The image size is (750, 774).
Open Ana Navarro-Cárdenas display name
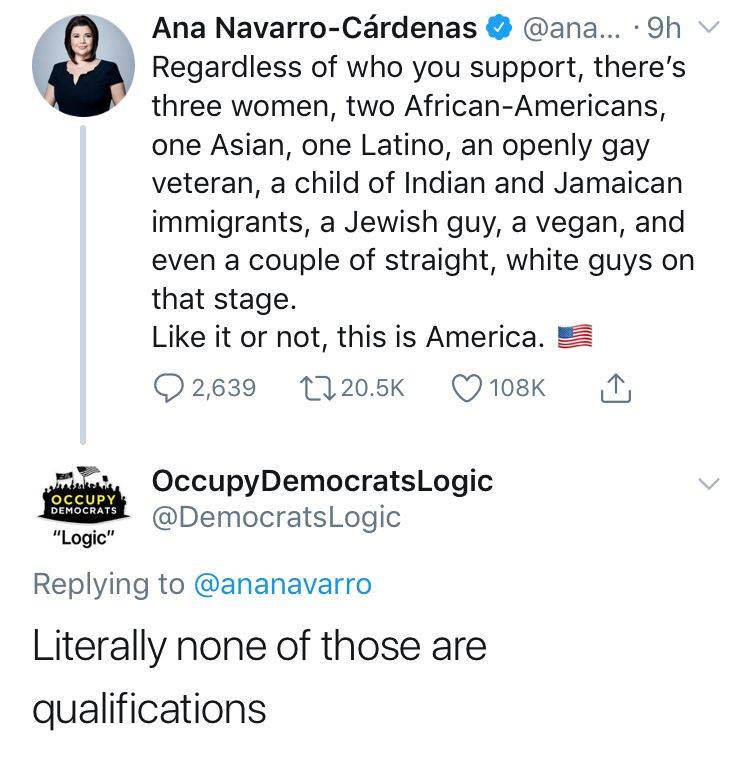[315, 28]
